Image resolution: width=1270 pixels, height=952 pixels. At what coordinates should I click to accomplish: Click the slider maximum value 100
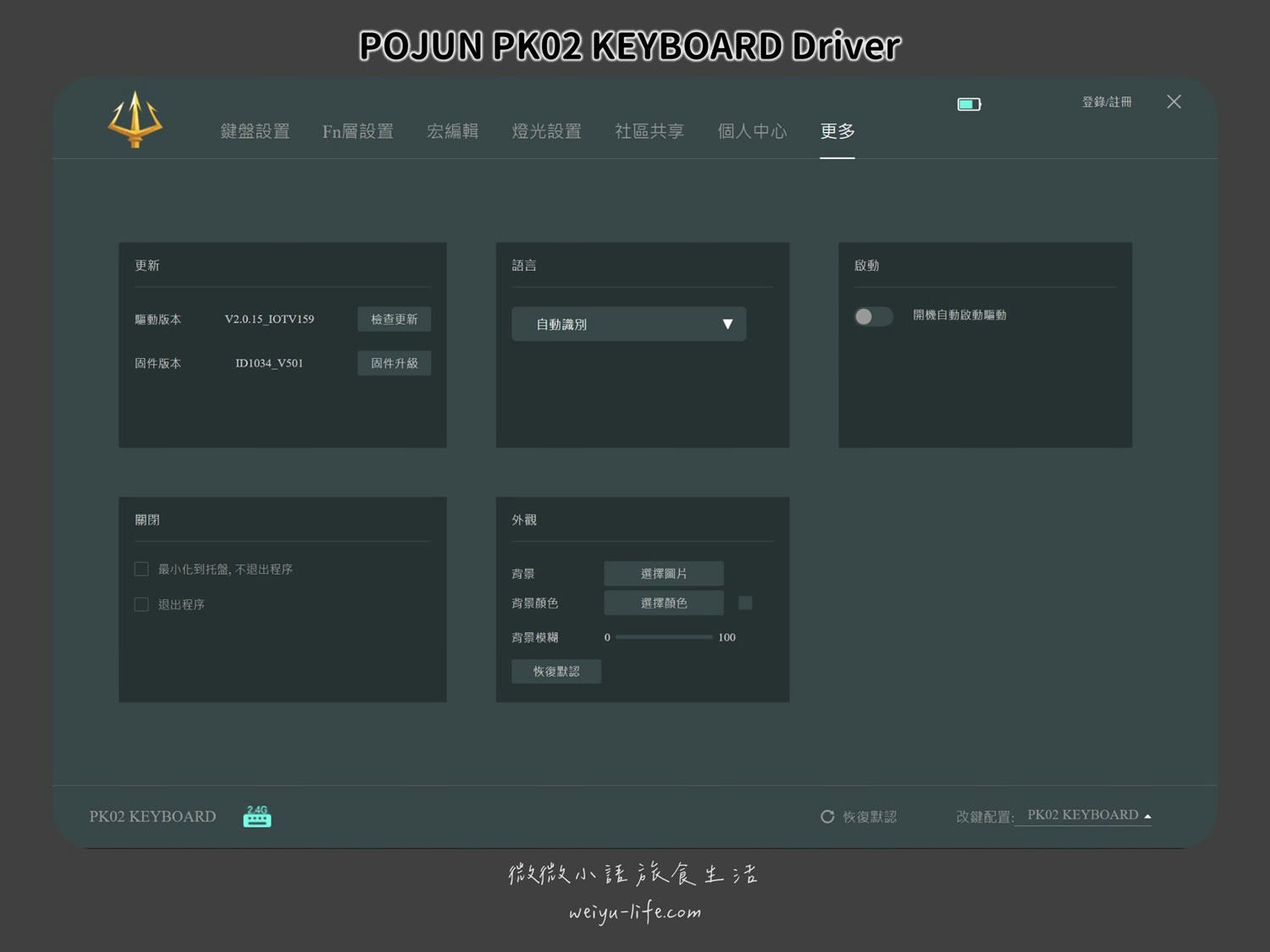point(726,637)
